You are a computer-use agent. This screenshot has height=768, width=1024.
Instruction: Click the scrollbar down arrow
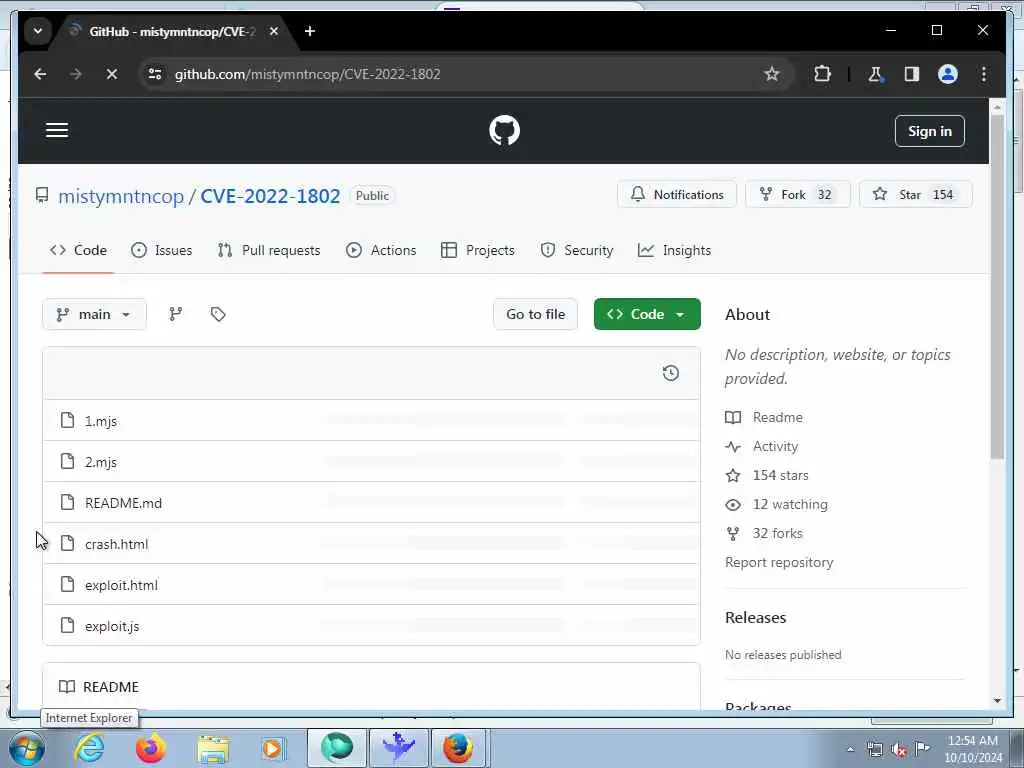pos(997,701)
